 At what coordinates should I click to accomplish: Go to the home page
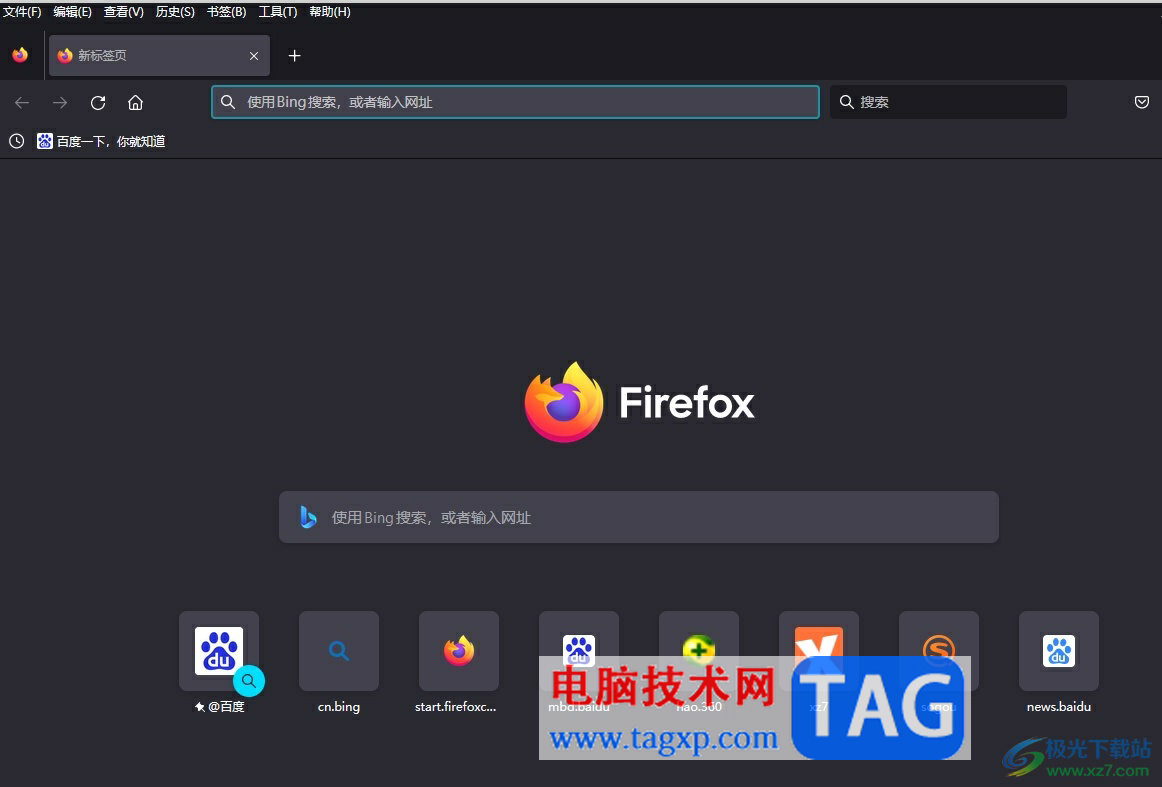136,102
